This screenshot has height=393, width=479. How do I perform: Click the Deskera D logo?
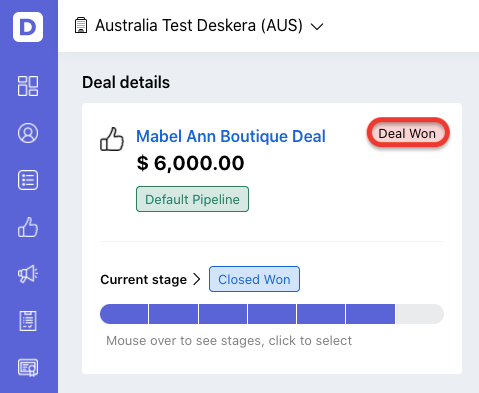click(x=28, y=27)
